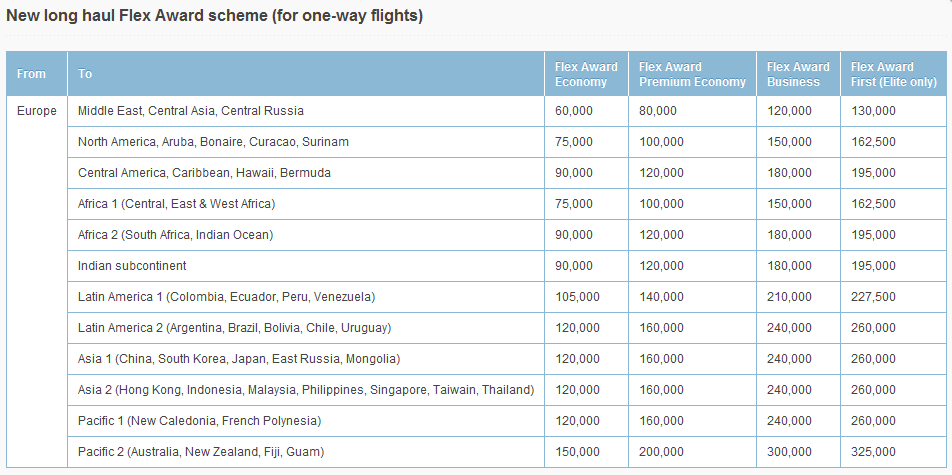Click the Latin America 1 destination cell
Image resolution: width=952 pixels, height=475 pixels.
tap(226, 297)
